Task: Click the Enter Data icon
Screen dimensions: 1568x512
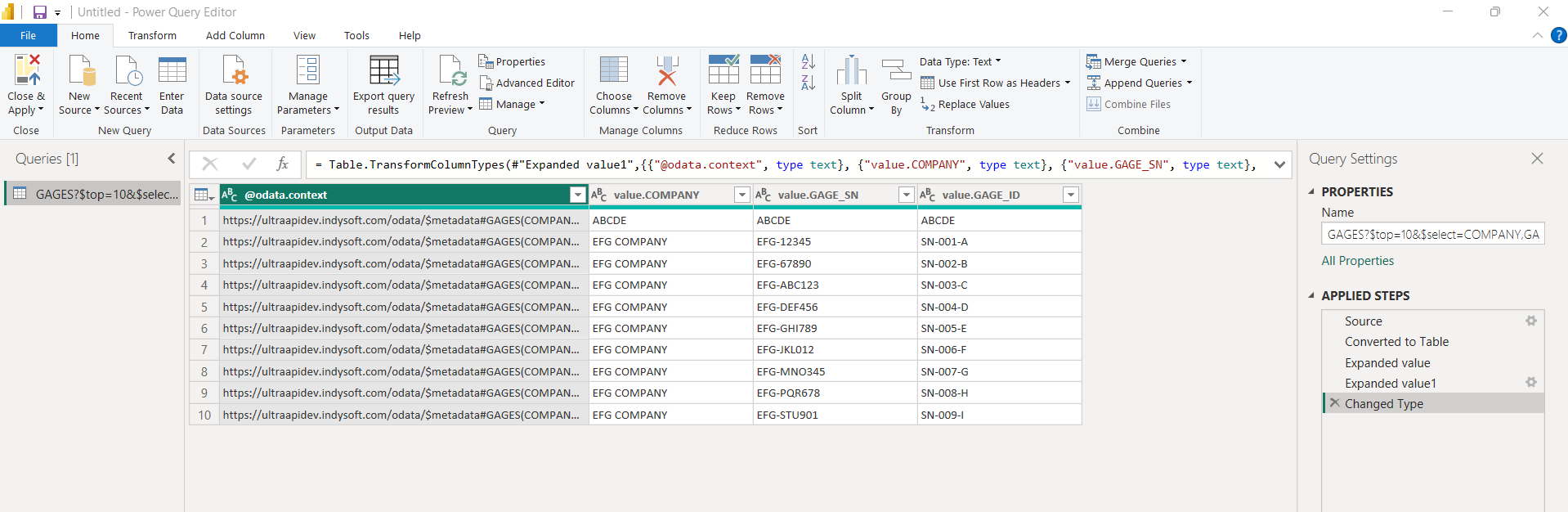Action: pyautogui.click(x=172, y=70)
